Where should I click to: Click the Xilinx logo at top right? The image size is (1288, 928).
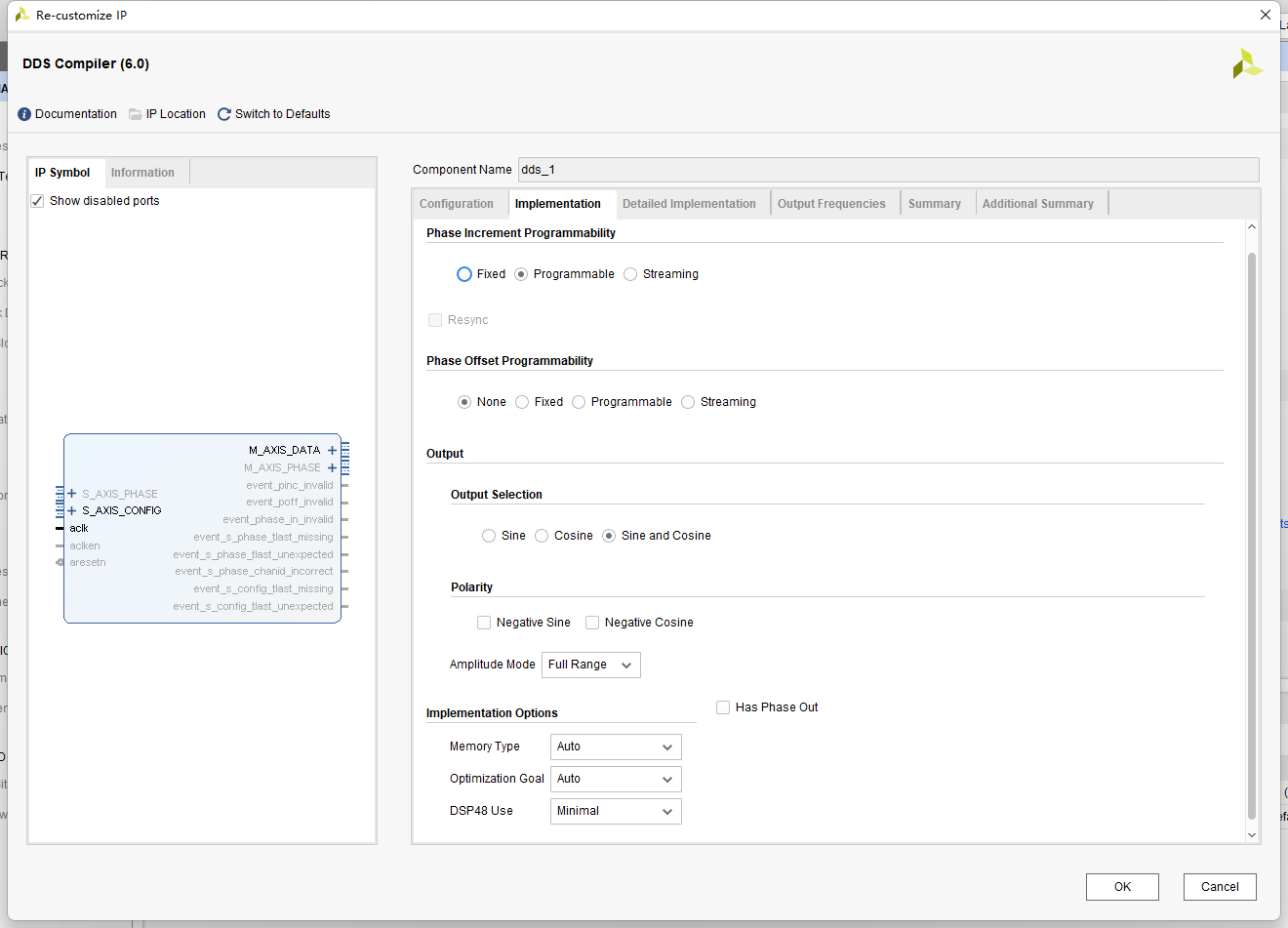pos(1247,64)
